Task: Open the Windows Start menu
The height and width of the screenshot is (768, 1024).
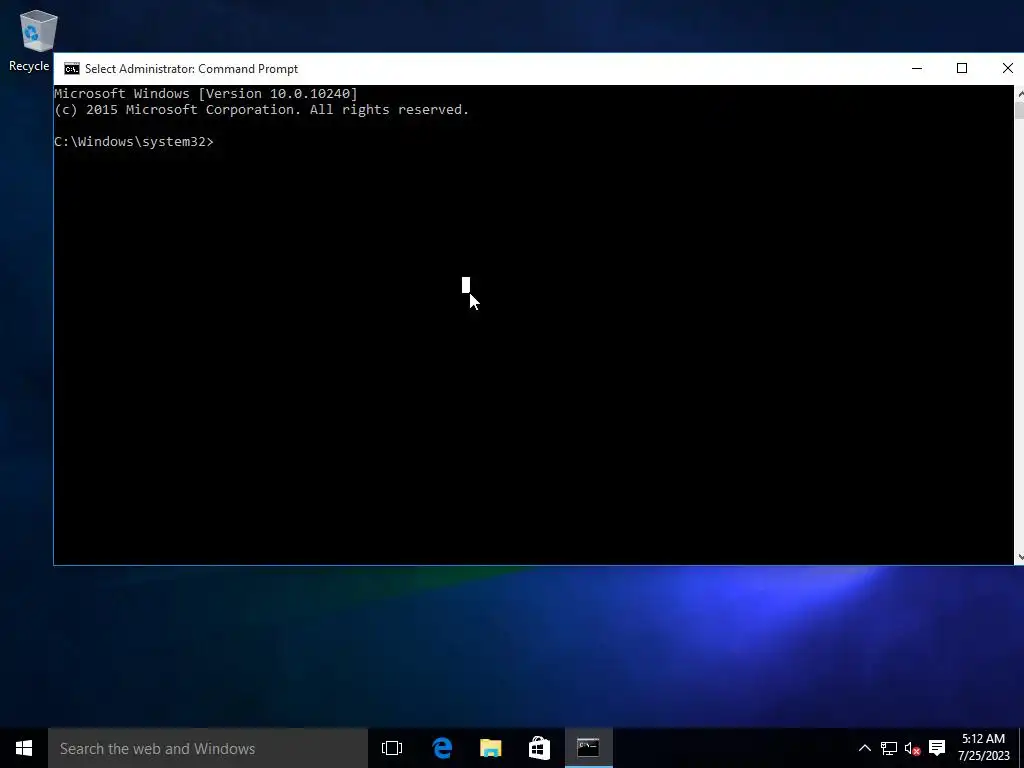Action: point(24,748)
